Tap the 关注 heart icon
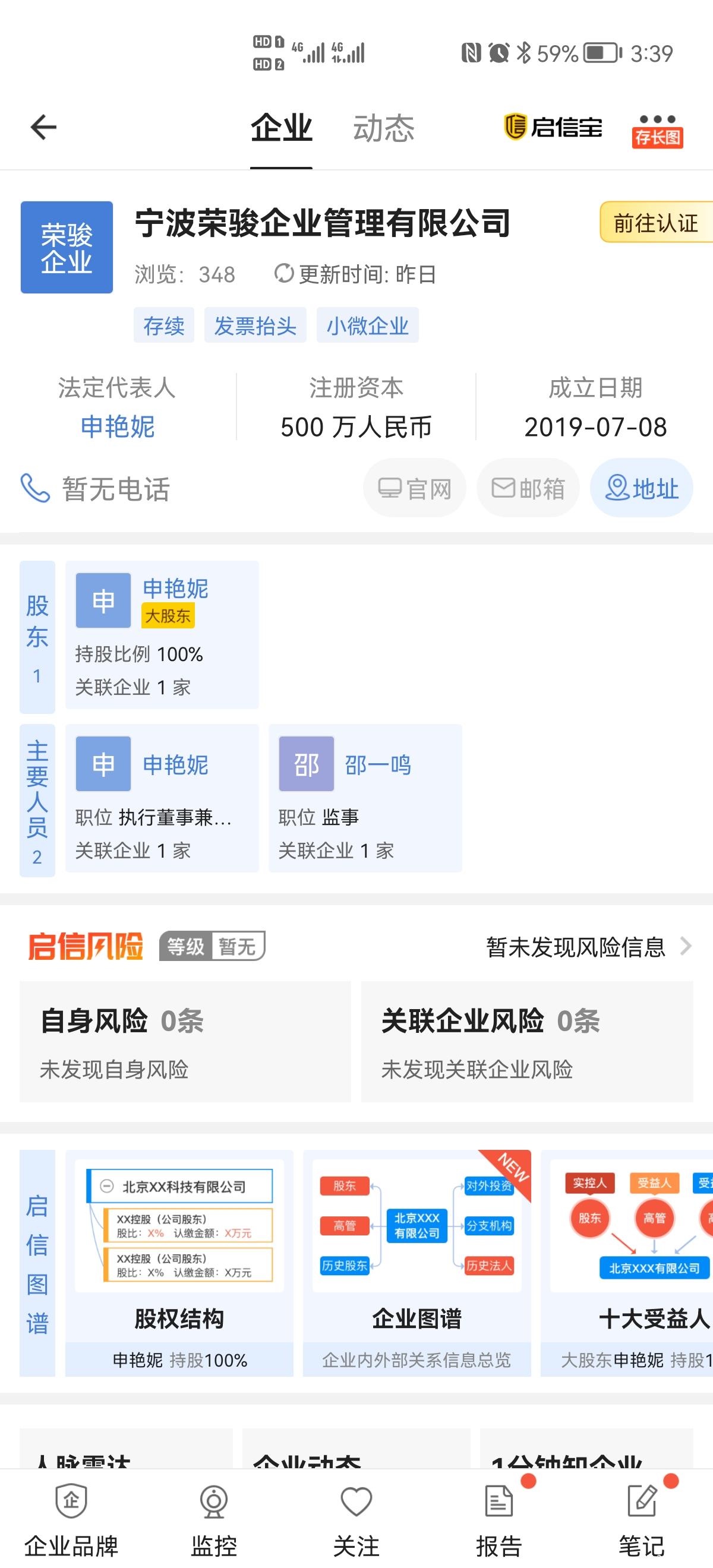 point(356,1501)
